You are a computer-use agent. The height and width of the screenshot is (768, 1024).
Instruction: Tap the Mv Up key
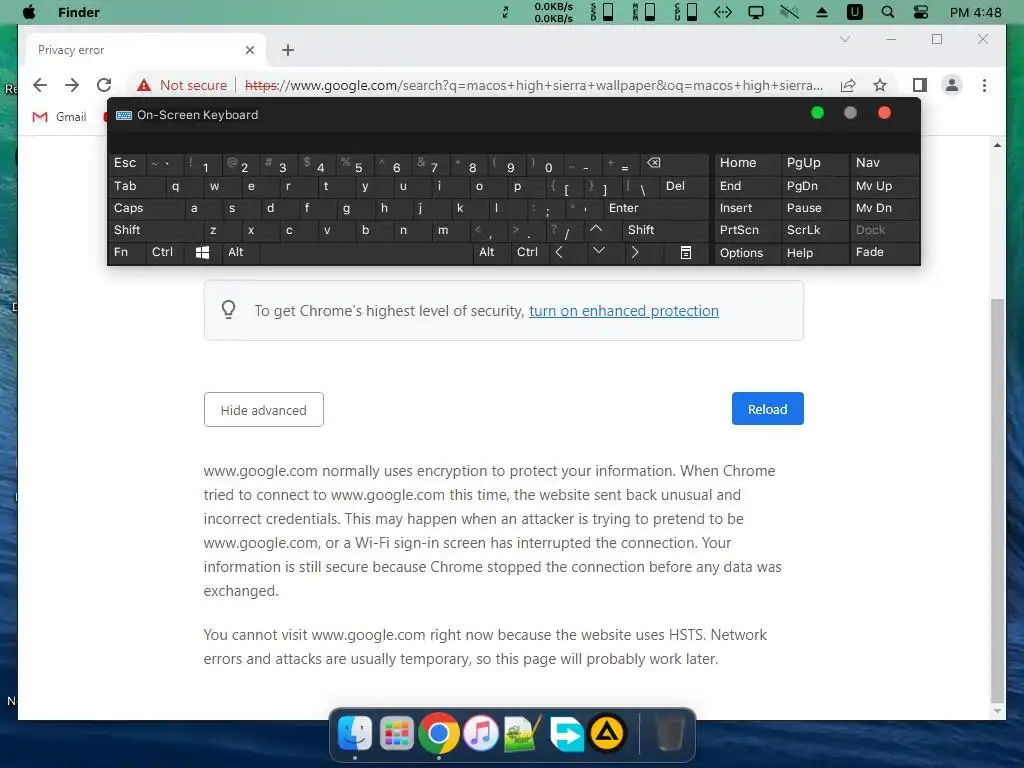[x=884, y=186]
